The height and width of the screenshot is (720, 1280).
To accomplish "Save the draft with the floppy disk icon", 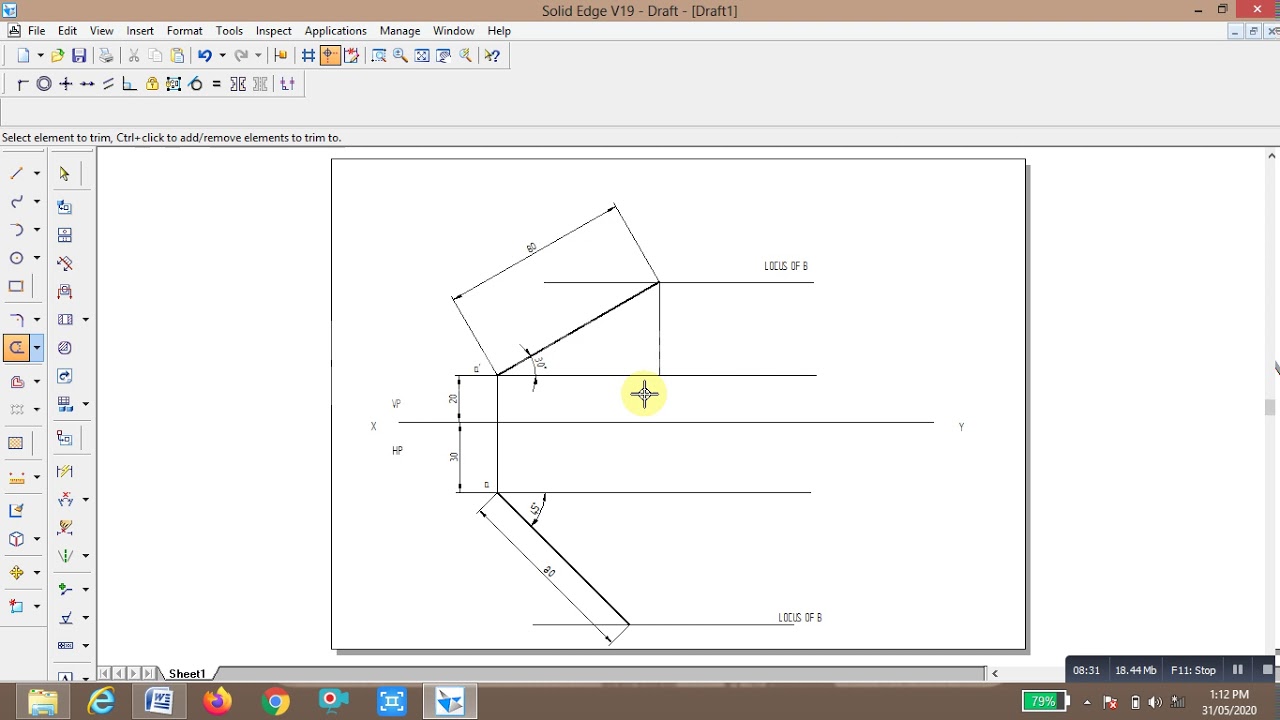I will pos(79,56).
